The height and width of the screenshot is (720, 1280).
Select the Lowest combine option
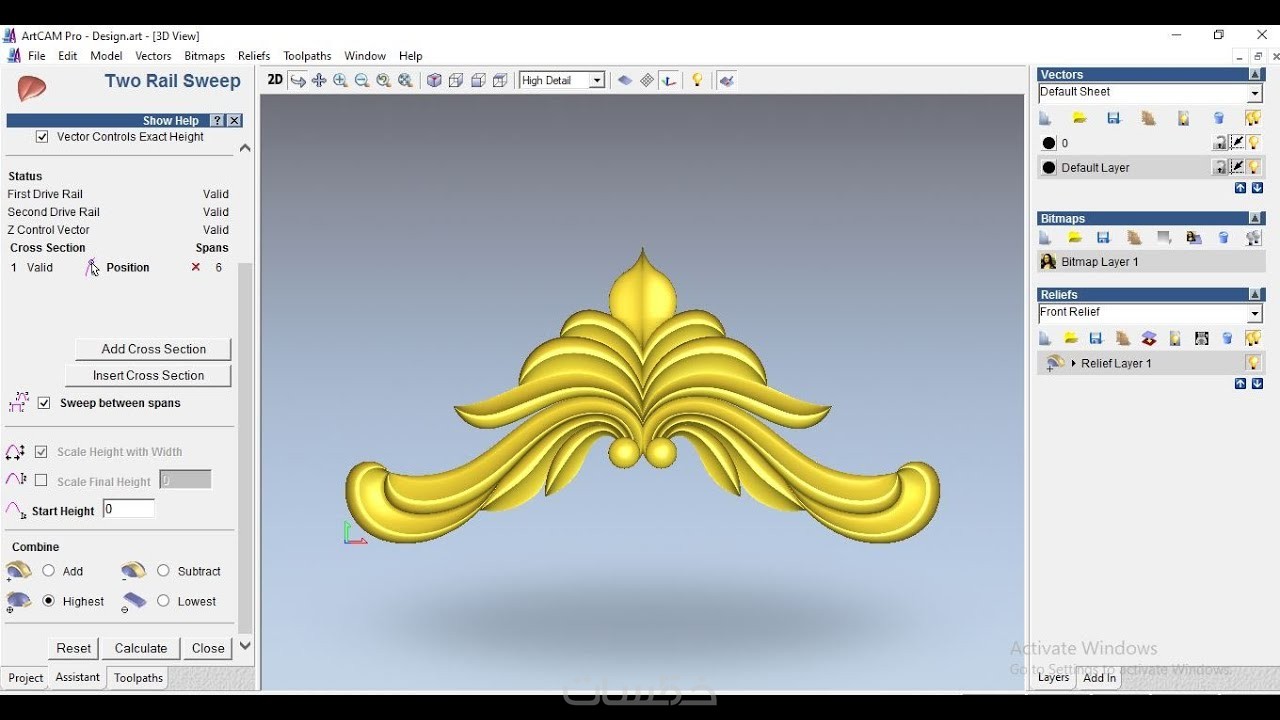coord(163,601)
